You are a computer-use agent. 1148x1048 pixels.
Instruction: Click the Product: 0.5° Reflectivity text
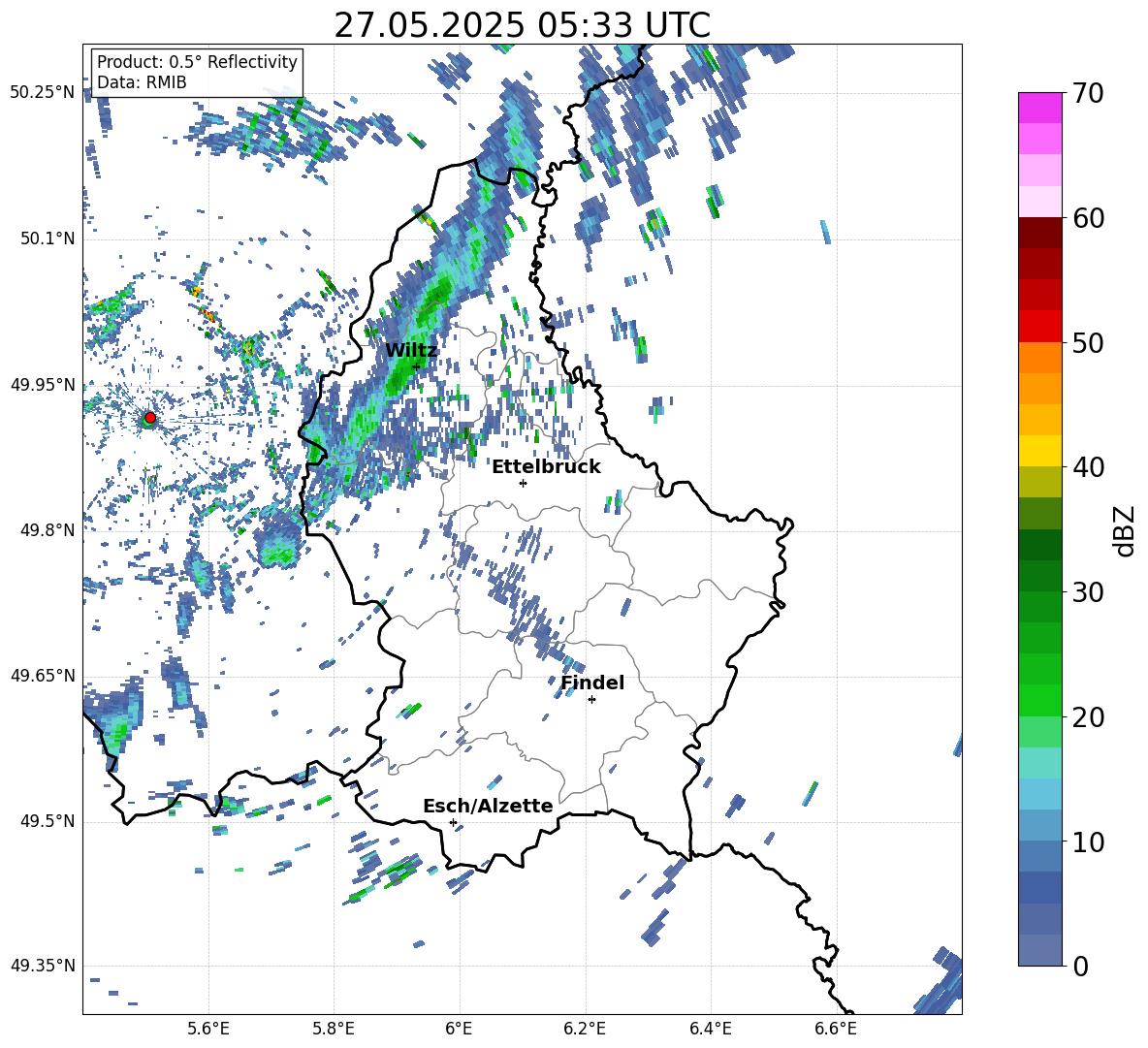[x=197, y=62]
